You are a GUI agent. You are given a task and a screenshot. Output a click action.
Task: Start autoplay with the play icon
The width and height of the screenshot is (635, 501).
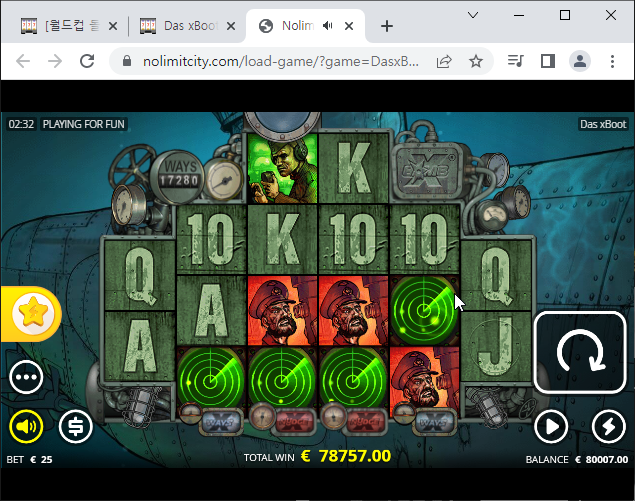coord(551,426)
